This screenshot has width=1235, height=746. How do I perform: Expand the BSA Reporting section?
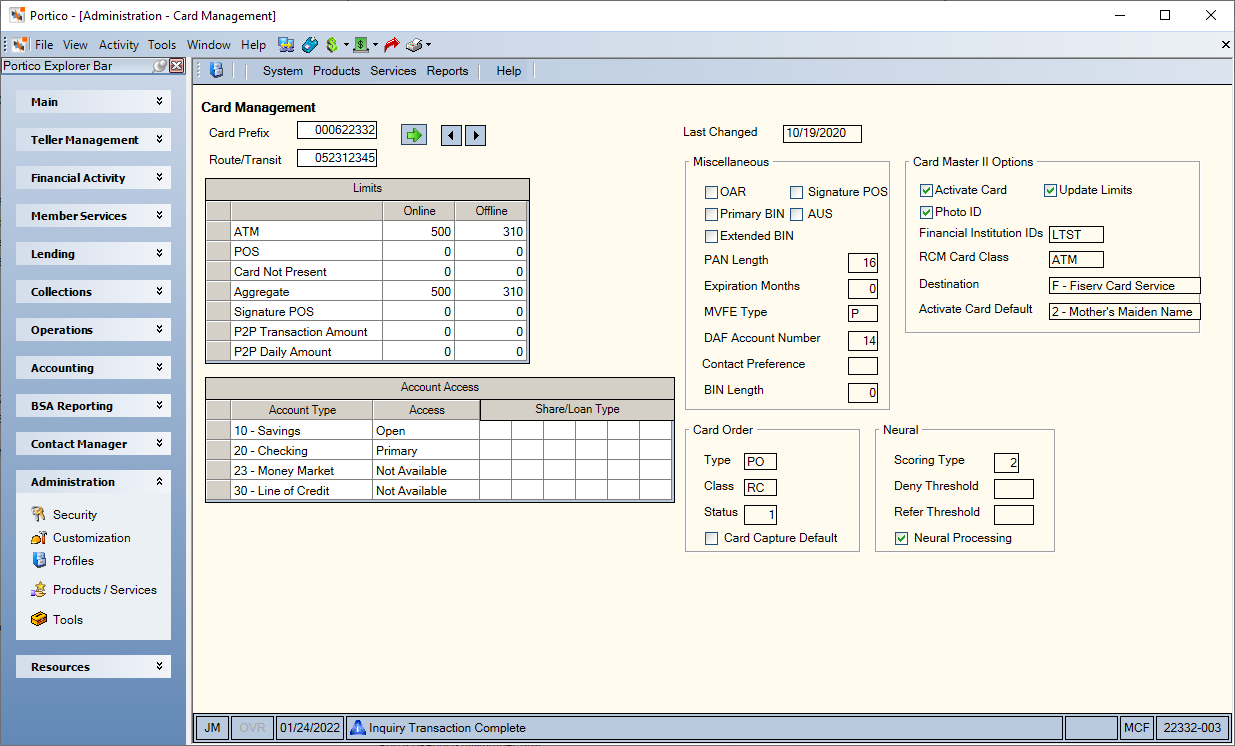pos(93,406)
